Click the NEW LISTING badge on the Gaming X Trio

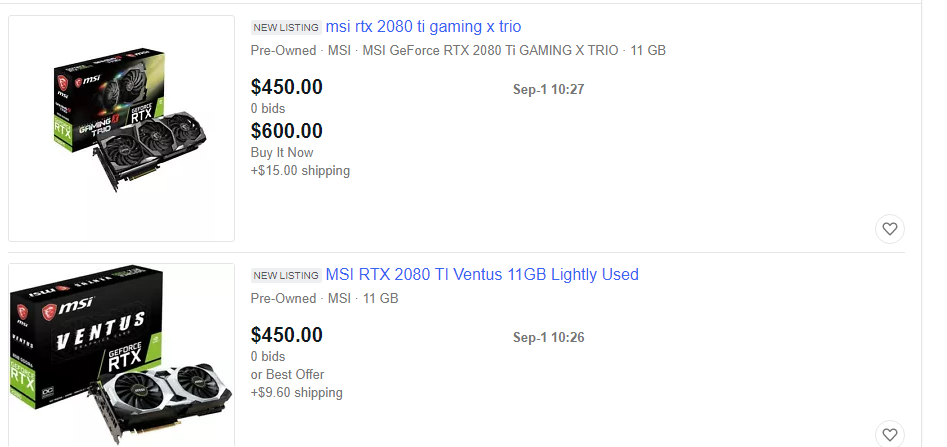point(286,27)
